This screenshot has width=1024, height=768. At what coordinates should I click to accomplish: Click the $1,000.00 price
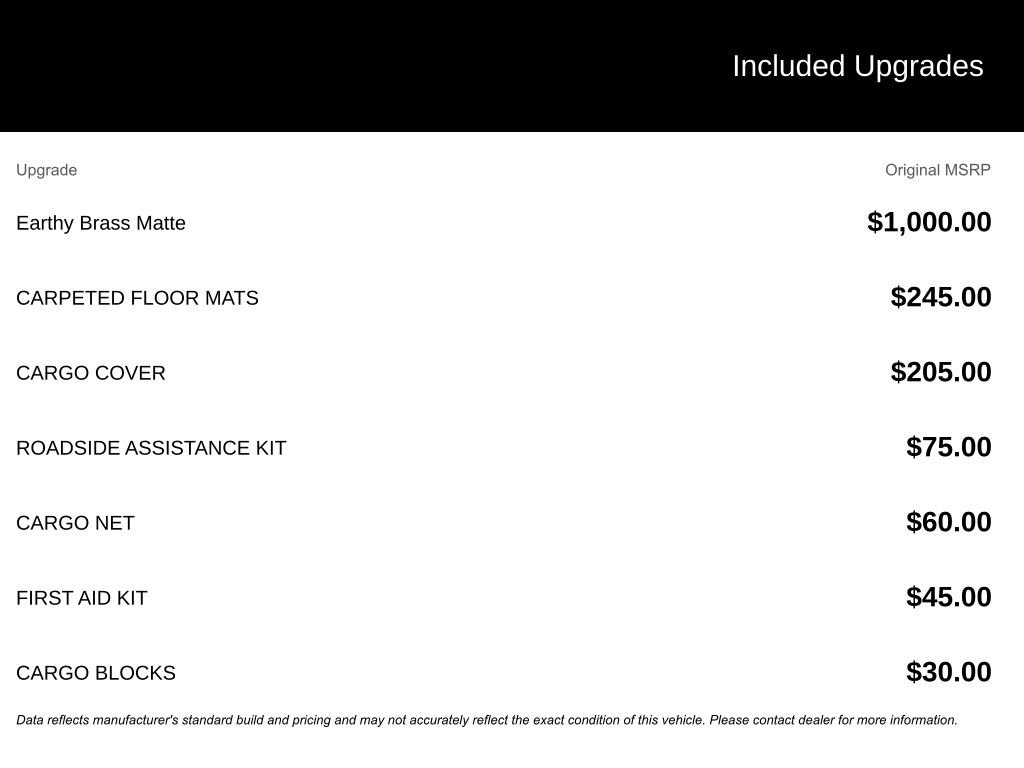click(929, 222)
